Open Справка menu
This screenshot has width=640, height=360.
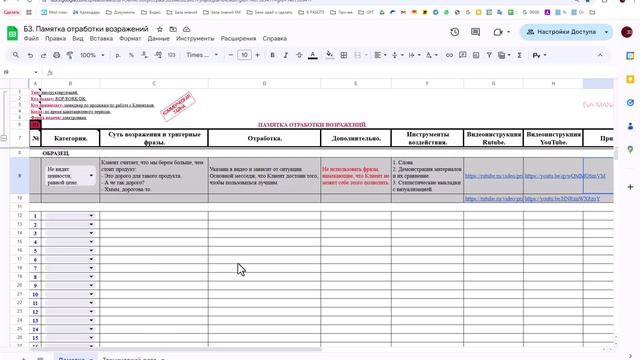pos(274,38)
